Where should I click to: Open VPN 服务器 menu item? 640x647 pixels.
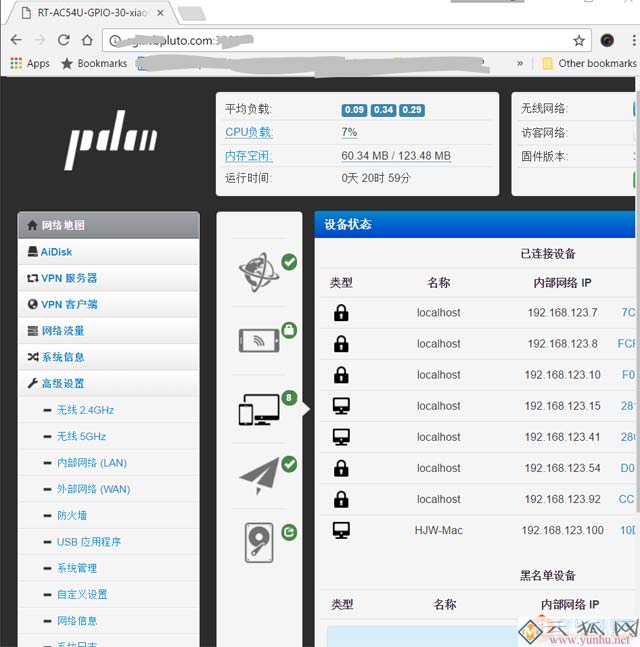(109, 278)
